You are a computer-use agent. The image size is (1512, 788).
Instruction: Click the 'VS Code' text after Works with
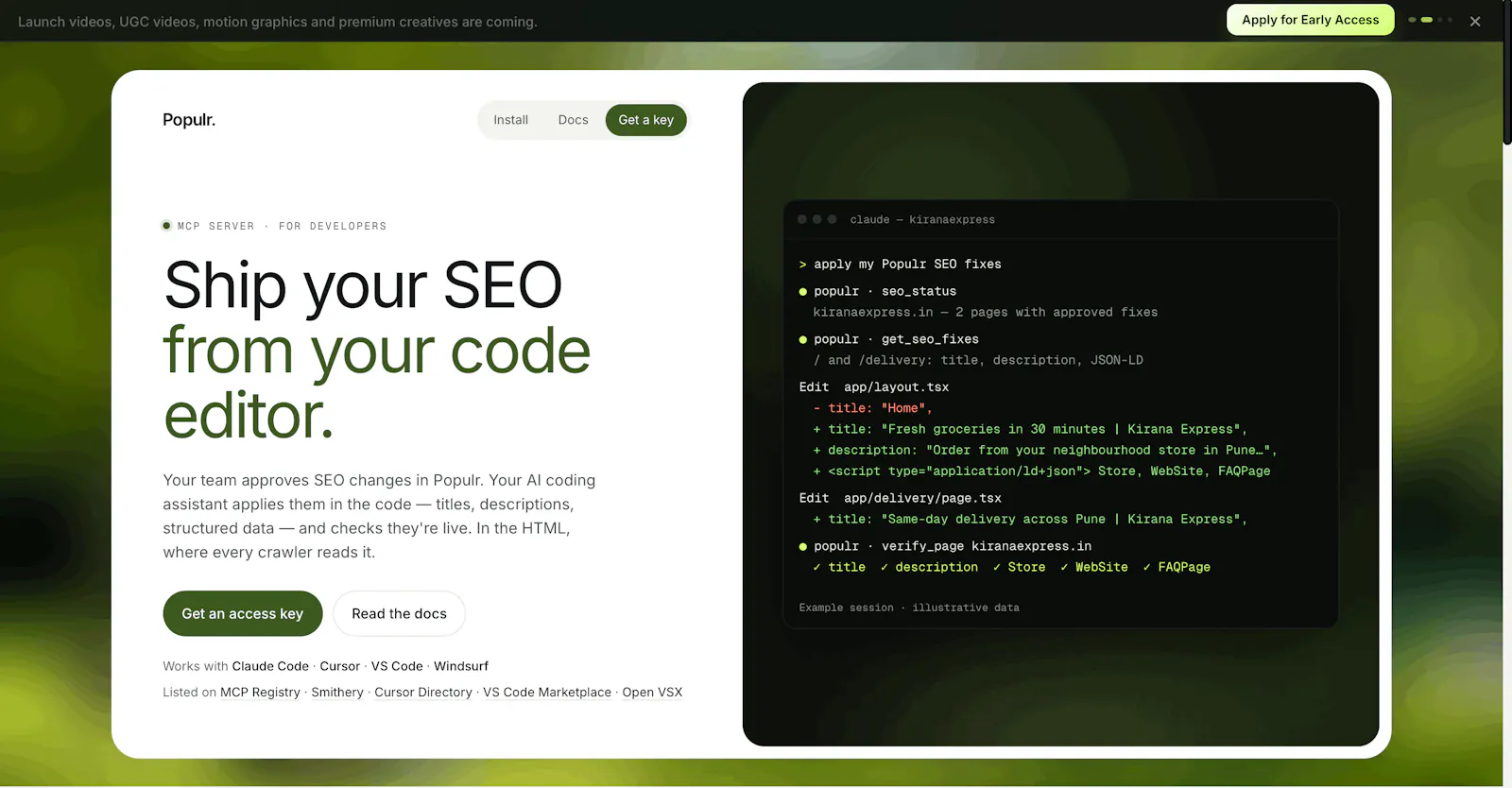point(397,666)
